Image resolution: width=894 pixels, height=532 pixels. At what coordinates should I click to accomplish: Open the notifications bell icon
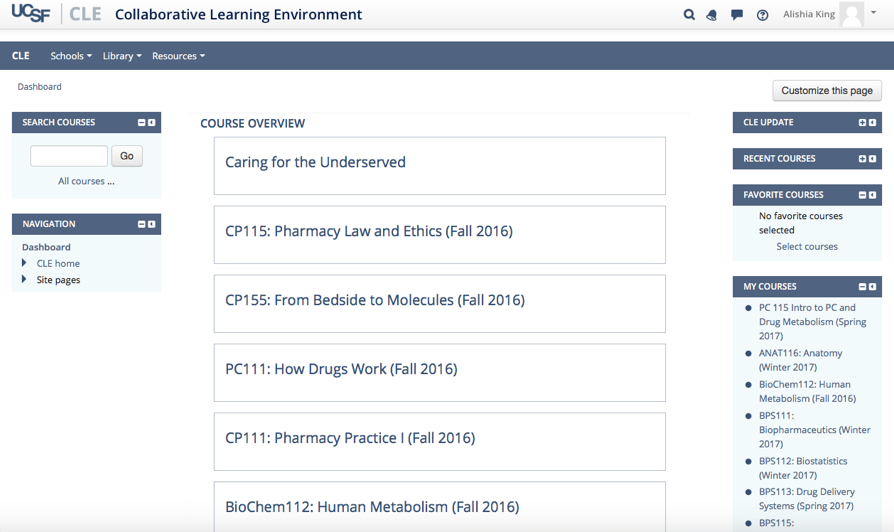(x=712, y=15)
